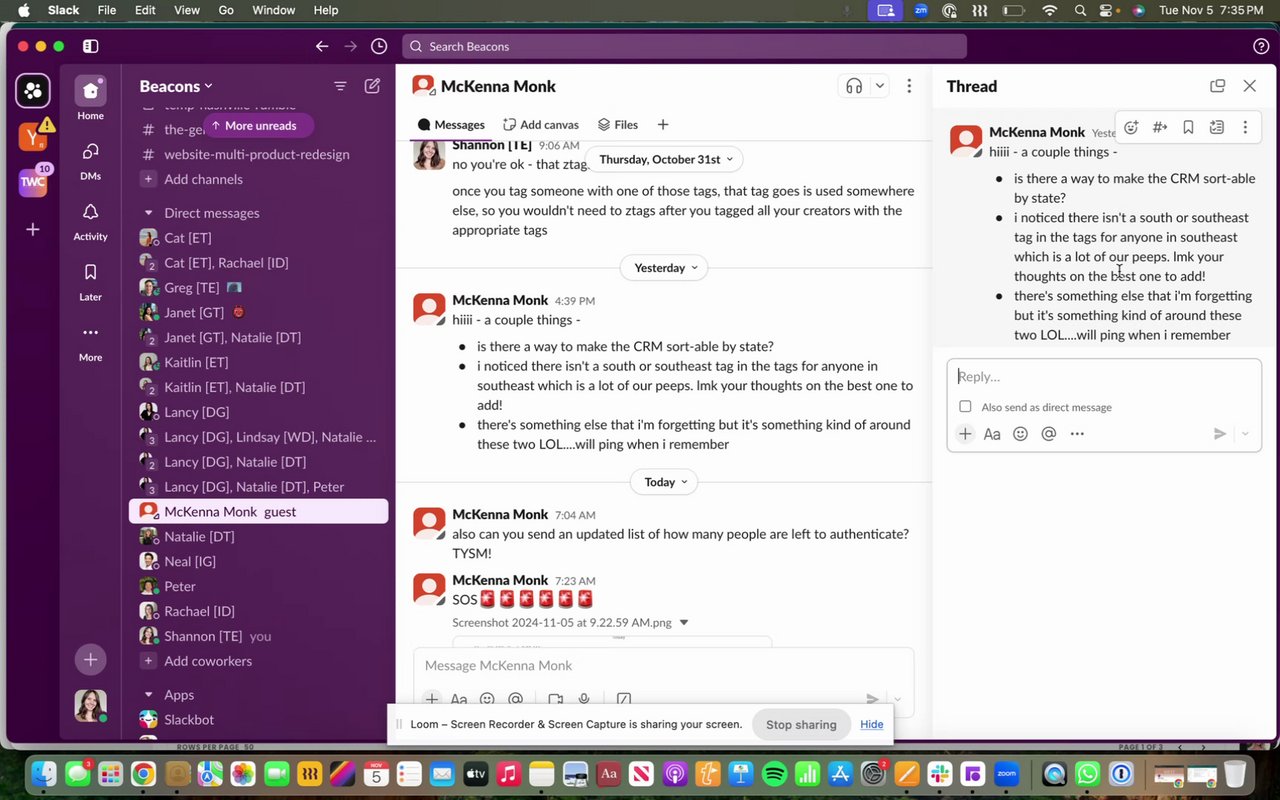Expand huddle options chevron

[x=880, y=86]
